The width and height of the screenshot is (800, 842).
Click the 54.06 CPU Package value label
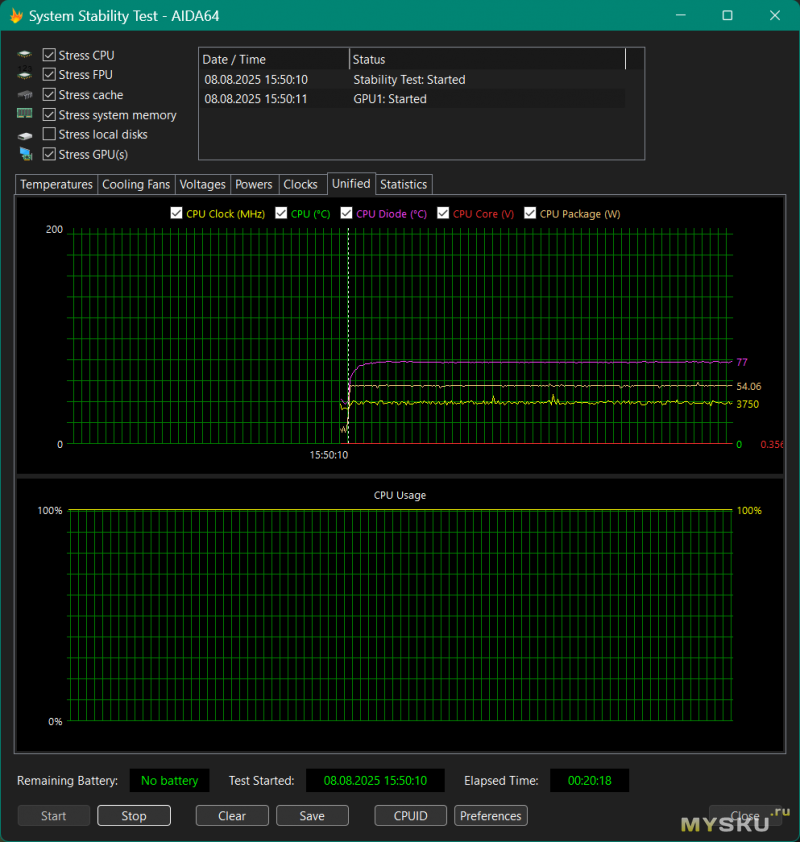(x=748, y=386)
